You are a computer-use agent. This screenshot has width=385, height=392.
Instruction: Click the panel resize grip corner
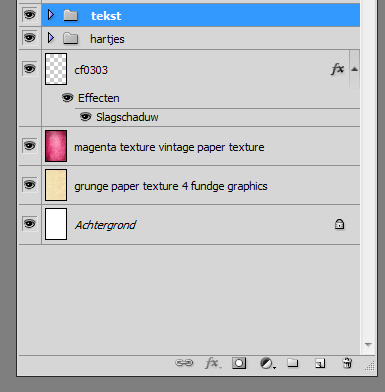370,366
